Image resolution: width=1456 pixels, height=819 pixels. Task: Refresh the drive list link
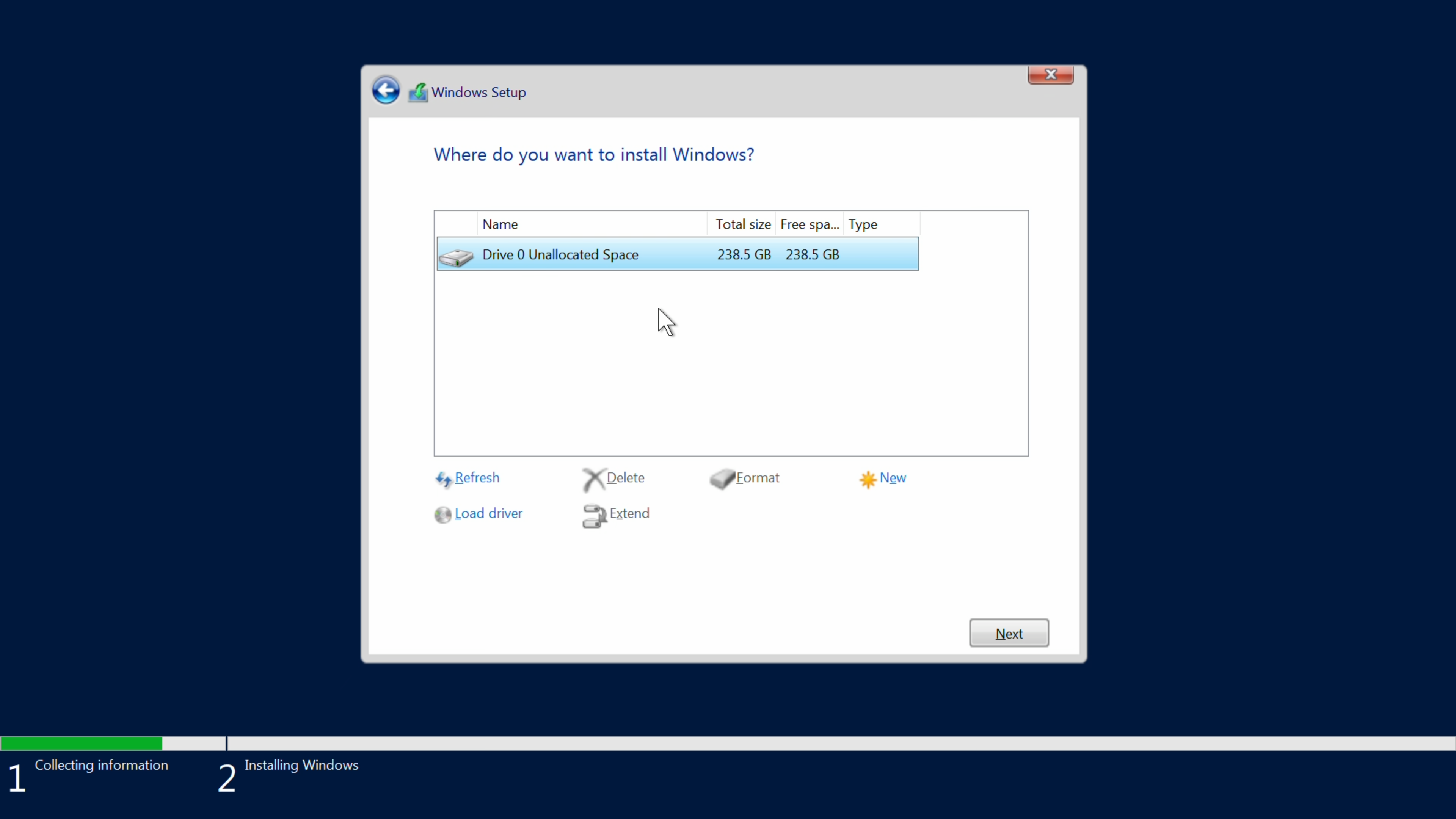click(477, 478)
